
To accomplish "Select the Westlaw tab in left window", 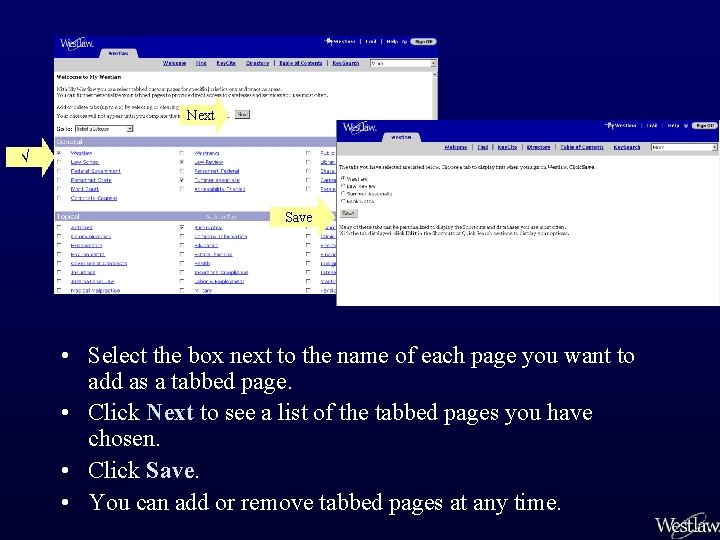I will coord(118,53).
